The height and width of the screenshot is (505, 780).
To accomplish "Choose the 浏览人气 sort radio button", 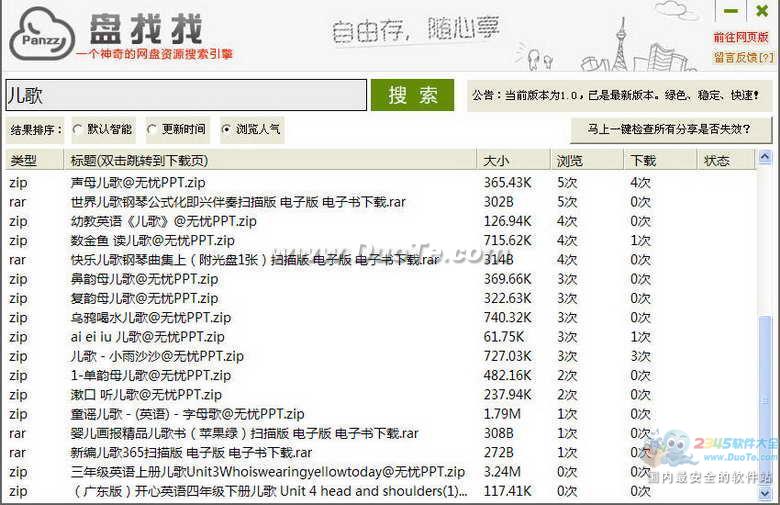I will point(226,129).
